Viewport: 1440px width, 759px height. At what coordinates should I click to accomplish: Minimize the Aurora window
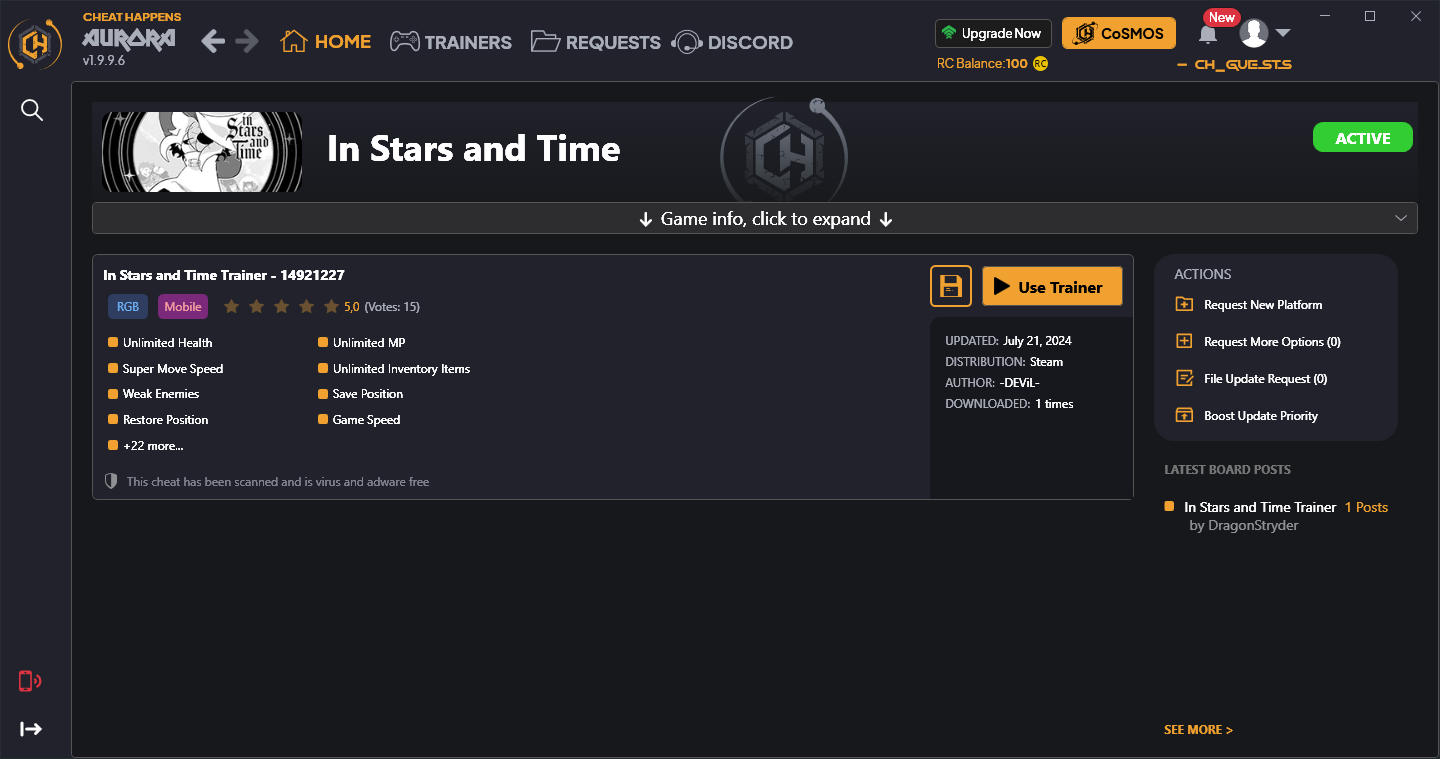coord(1325,16)
